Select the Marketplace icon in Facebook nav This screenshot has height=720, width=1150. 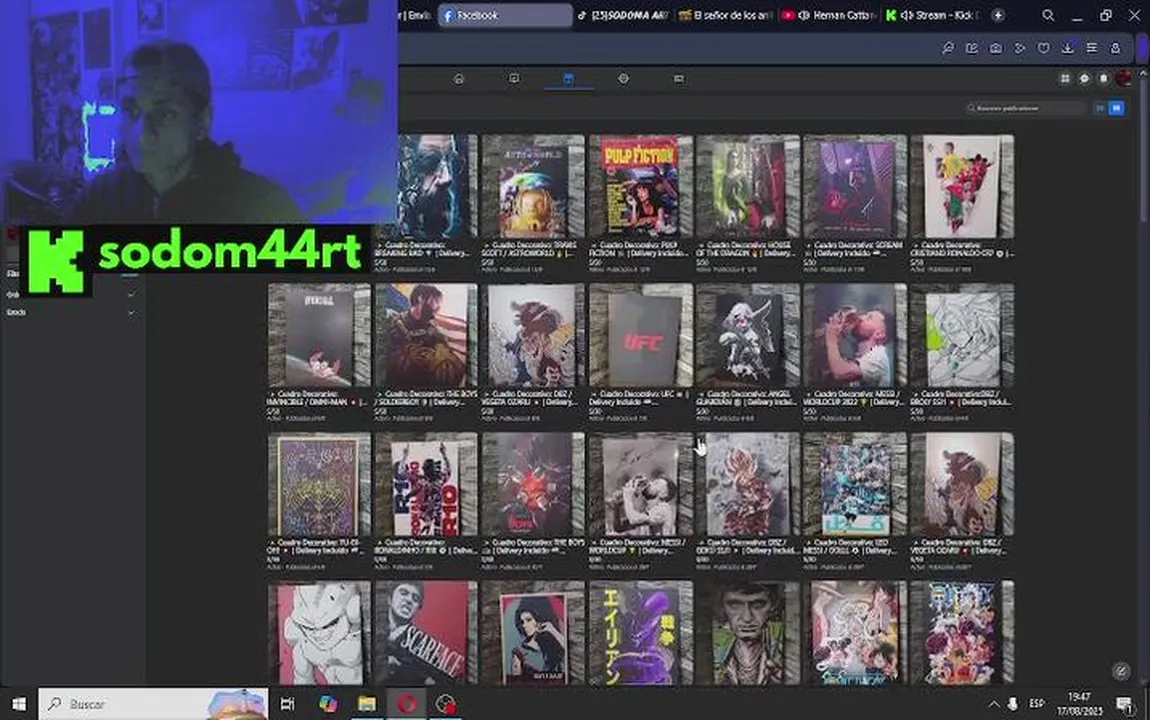(568, 78)
